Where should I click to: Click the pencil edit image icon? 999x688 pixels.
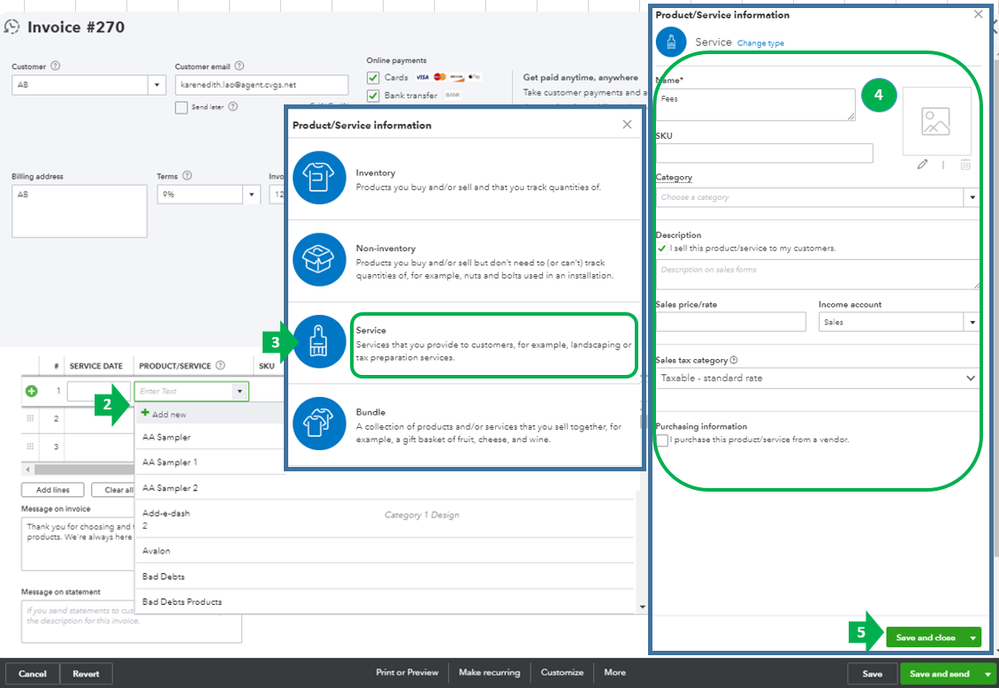tap(923, 164)
